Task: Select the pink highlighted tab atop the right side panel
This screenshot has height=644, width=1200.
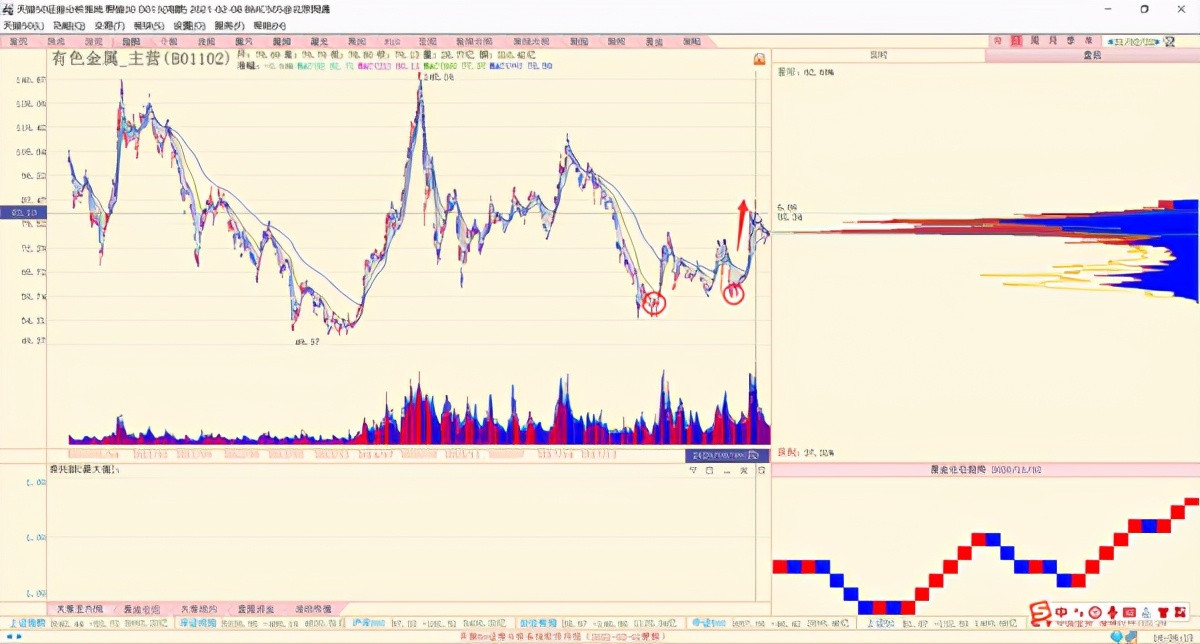Action: click(1092, 55)
